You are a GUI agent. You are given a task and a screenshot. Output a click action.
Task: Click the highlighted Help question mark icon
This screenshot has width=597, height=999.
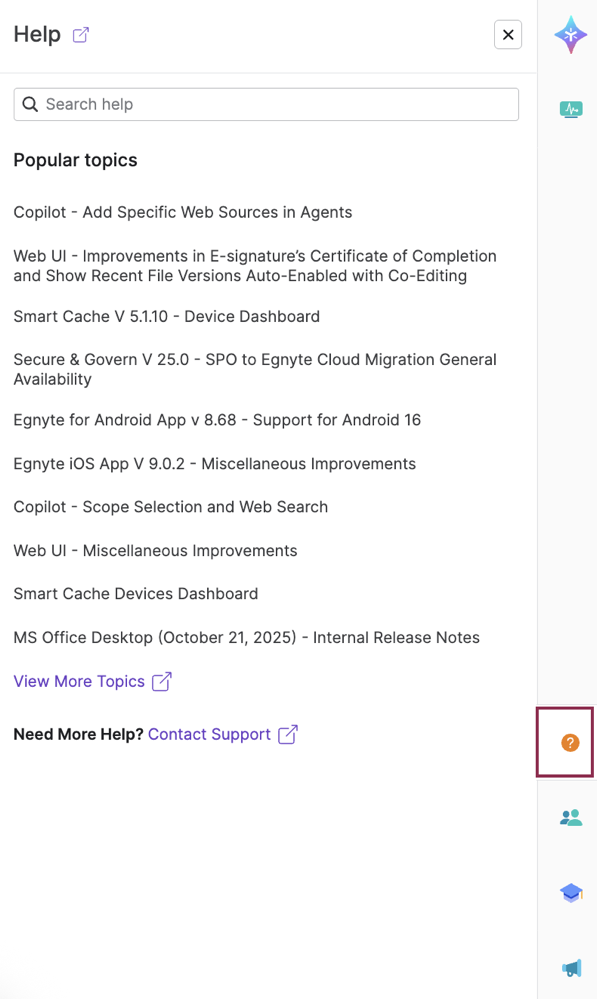pos(568,742)
